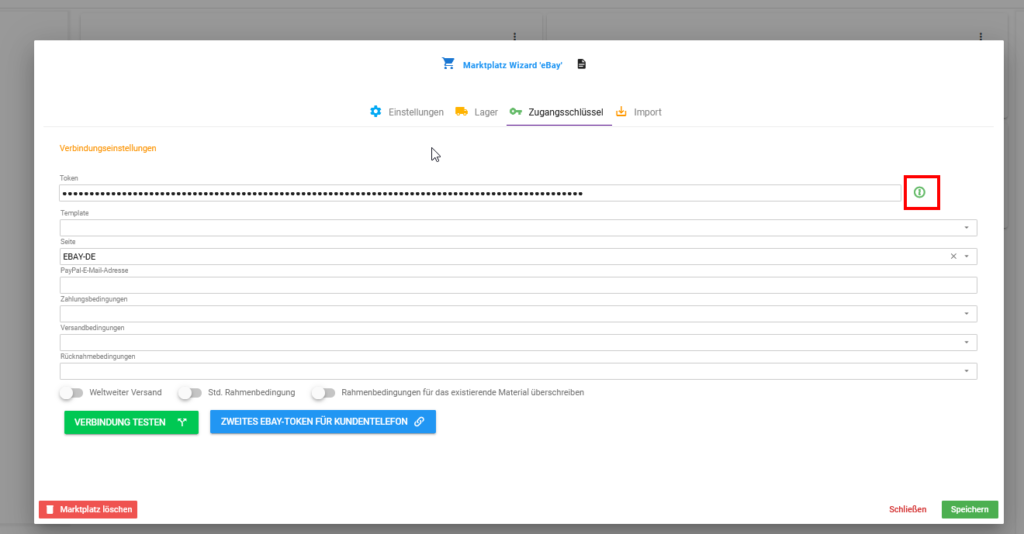The width and height of the screenshot is (1024, 534).
Task: Click the trash icon on Marktplatz löschen
Action: (x=50, y=509)
